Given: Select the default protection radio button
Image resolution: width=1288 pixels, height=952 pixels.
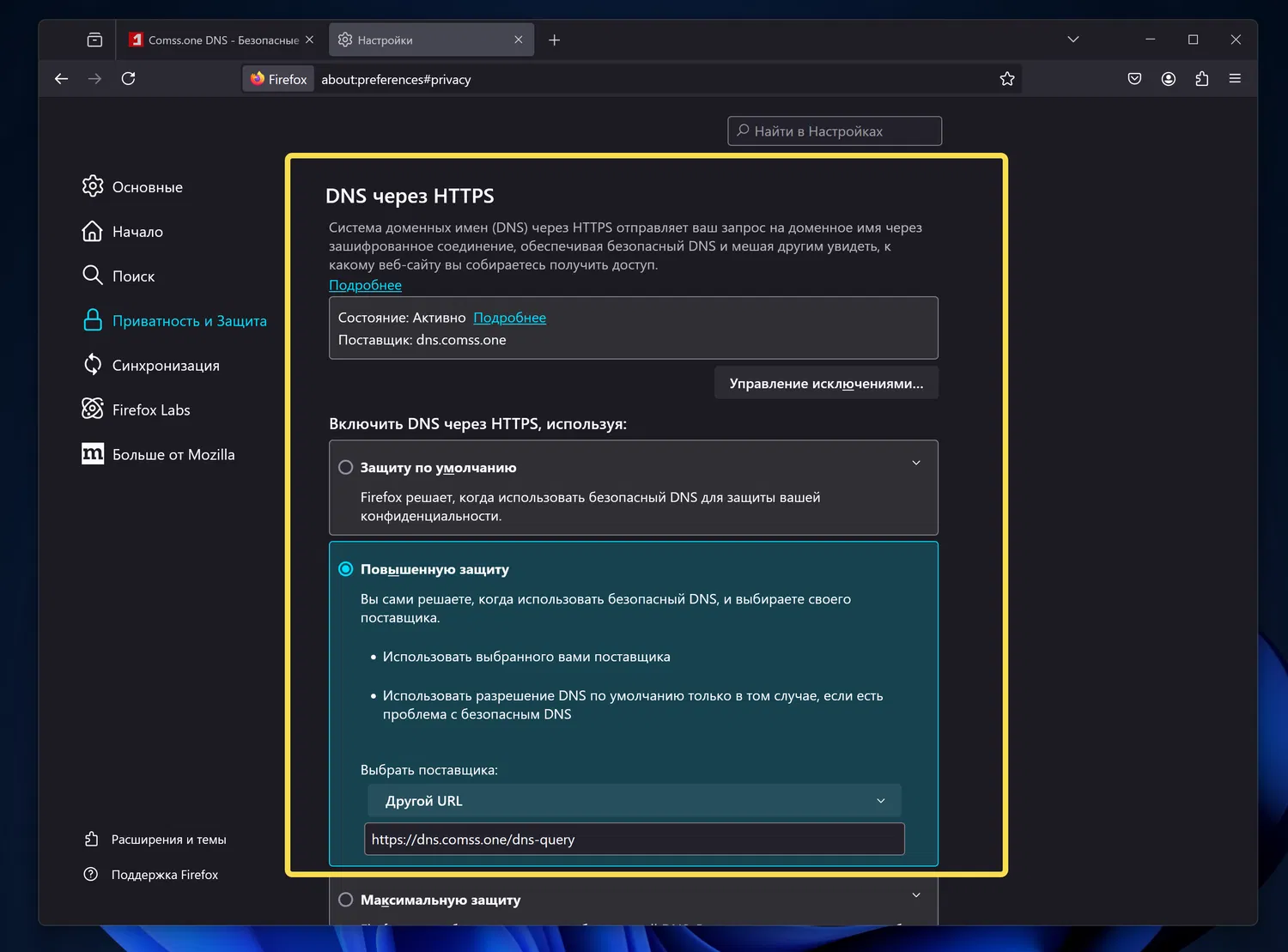Looking at the screenshot, I should (x=345, y=468).
